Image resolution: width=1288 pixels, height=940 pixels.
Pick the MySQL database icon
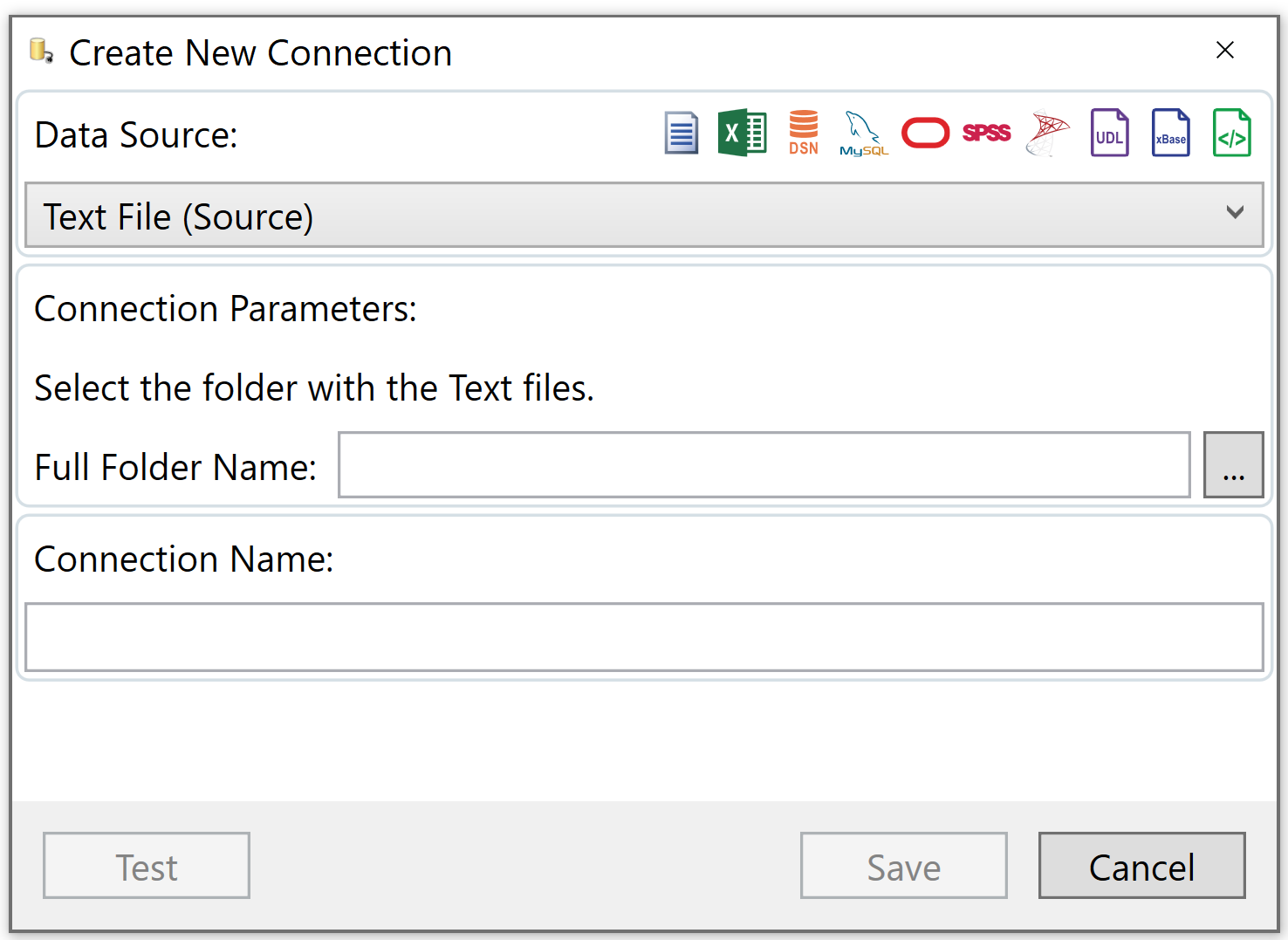[x=863, y=133]
